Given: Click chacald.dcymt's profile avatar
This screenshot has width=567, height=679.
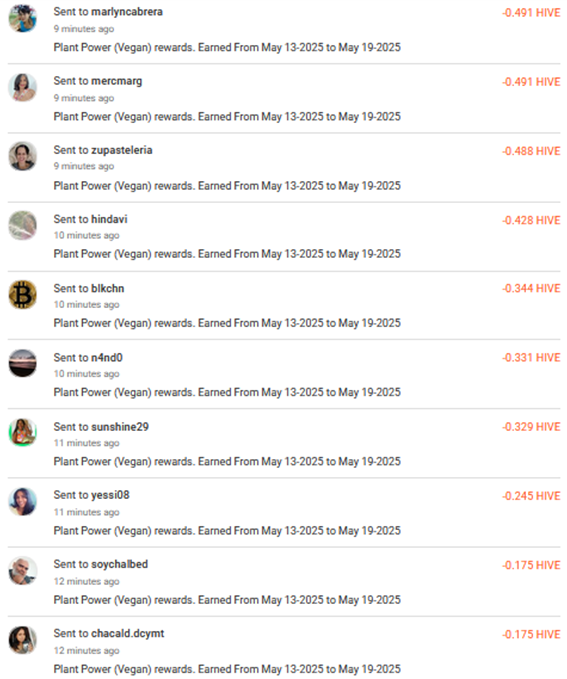Looking at the screenshot, I should click(23, 640).
